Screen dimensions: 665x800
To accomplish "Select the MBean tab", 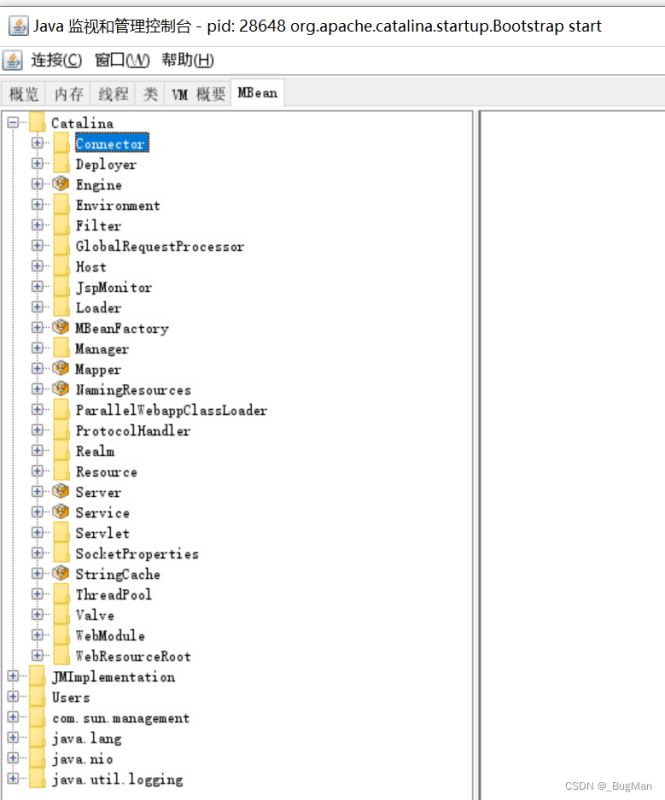I will coord(257,93).
